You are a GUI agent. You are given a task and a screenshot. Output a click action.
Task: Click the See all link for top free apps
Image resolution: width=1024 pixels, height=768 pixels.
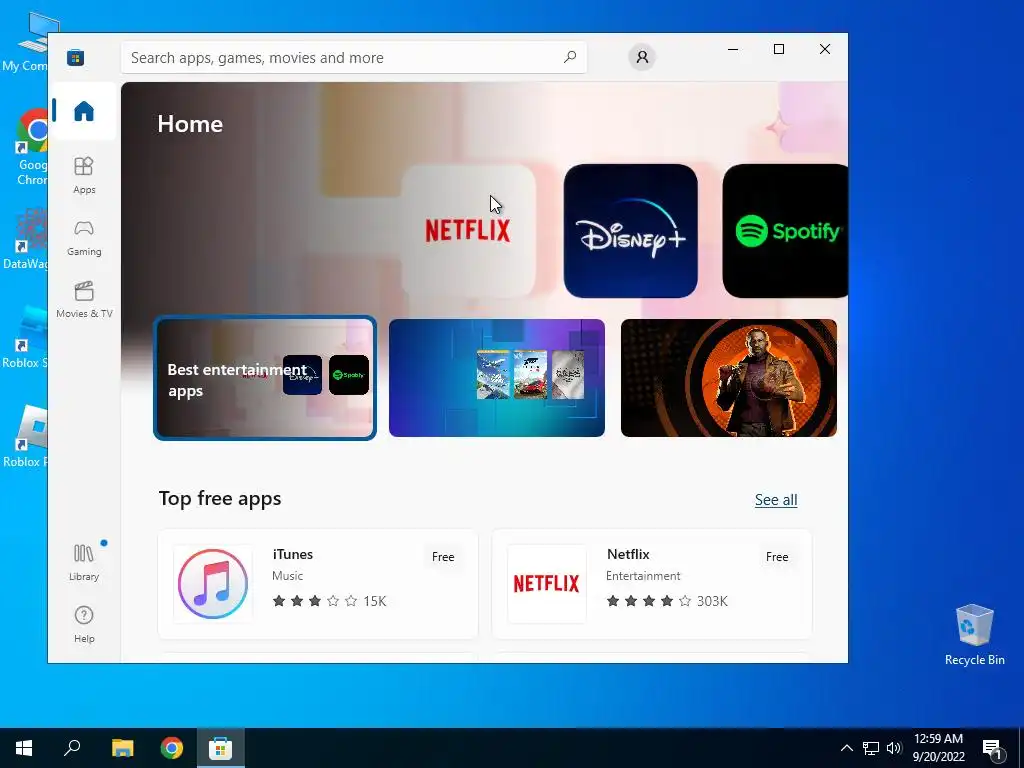tap(776, 500)
